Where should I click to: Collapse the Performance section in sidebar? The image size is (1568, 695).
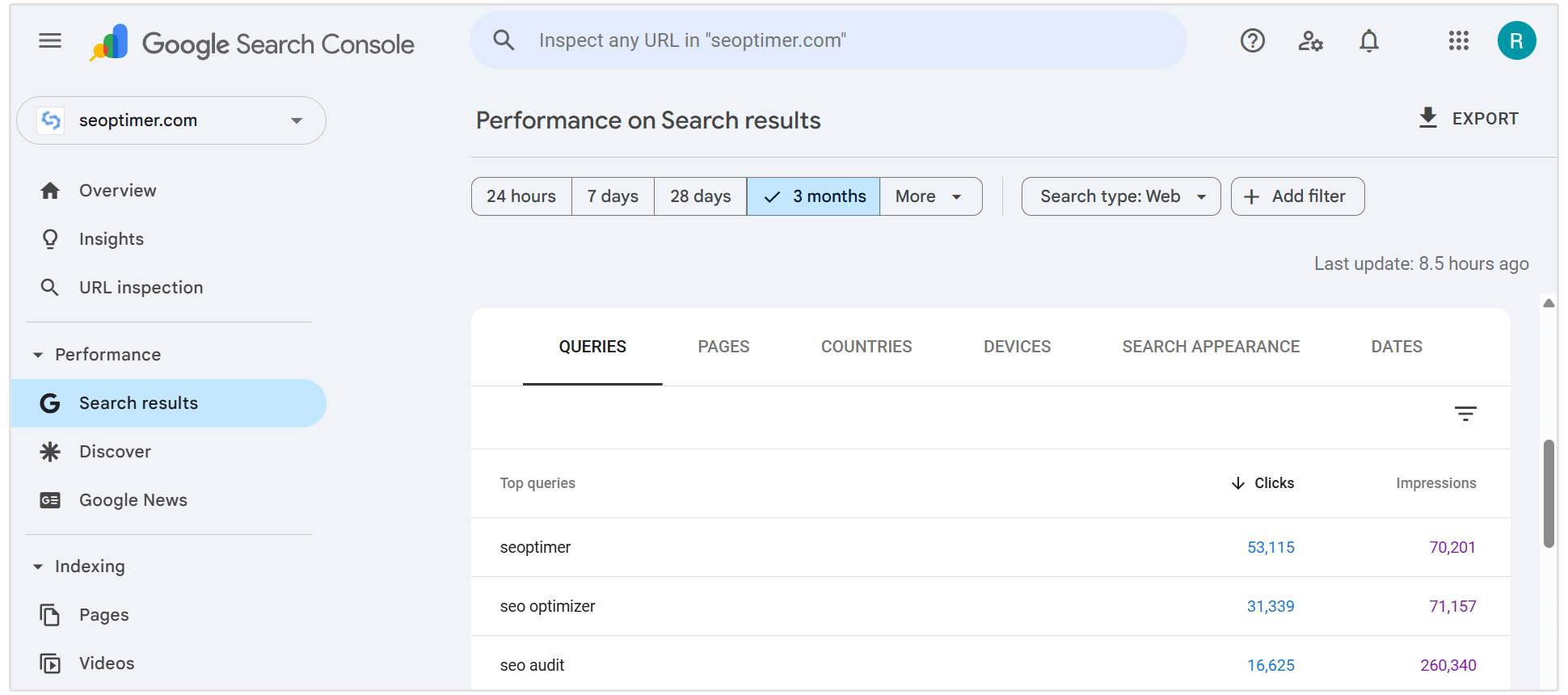point(38,355)
